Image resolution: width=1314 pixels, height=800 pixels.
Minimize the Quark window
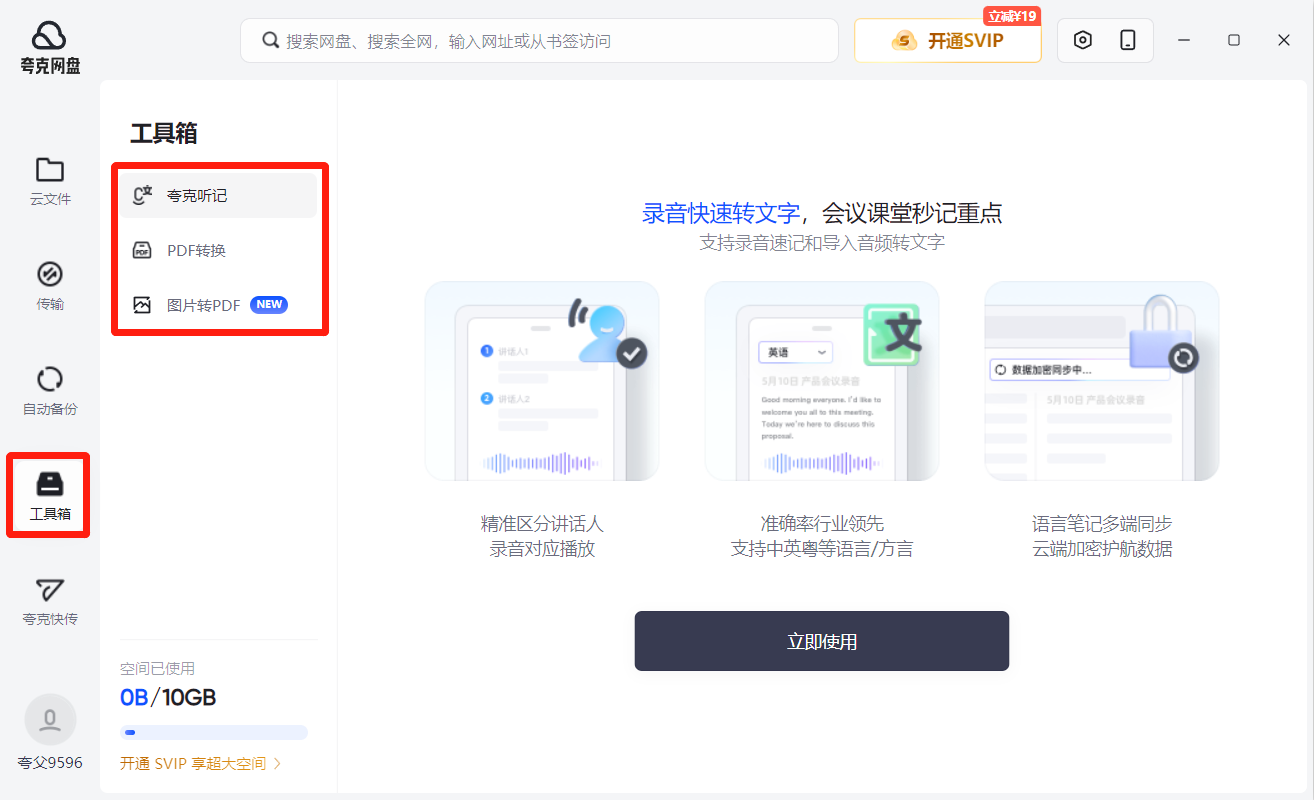click(1184, 40)
